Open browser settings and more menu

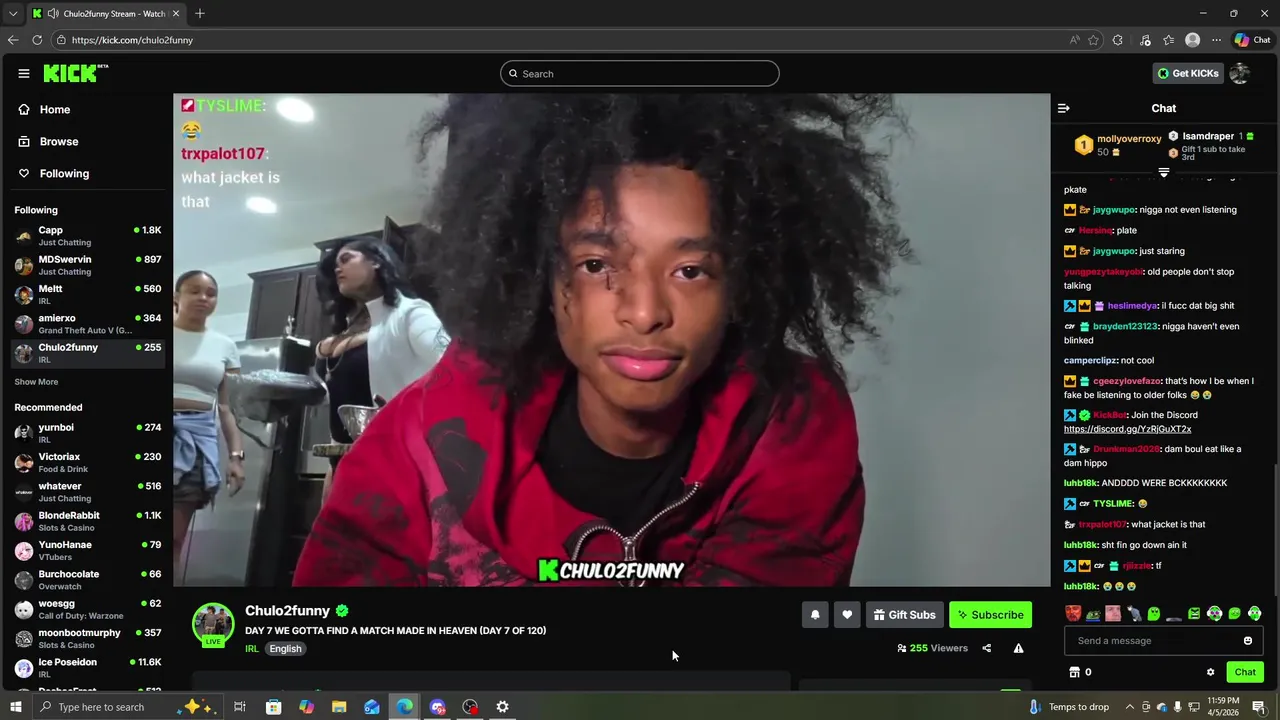[x=1216, y=40]
